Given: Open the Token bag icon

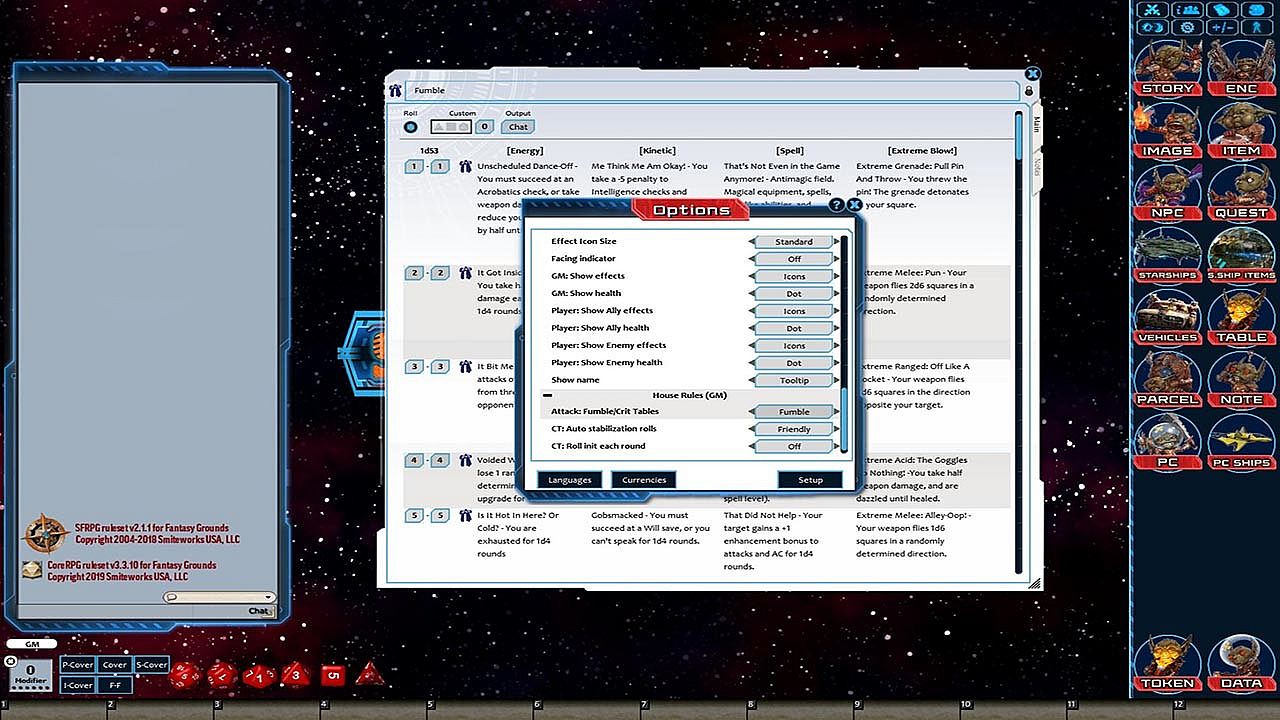Looking at the screenshot, I should [x=1167, y=662].
